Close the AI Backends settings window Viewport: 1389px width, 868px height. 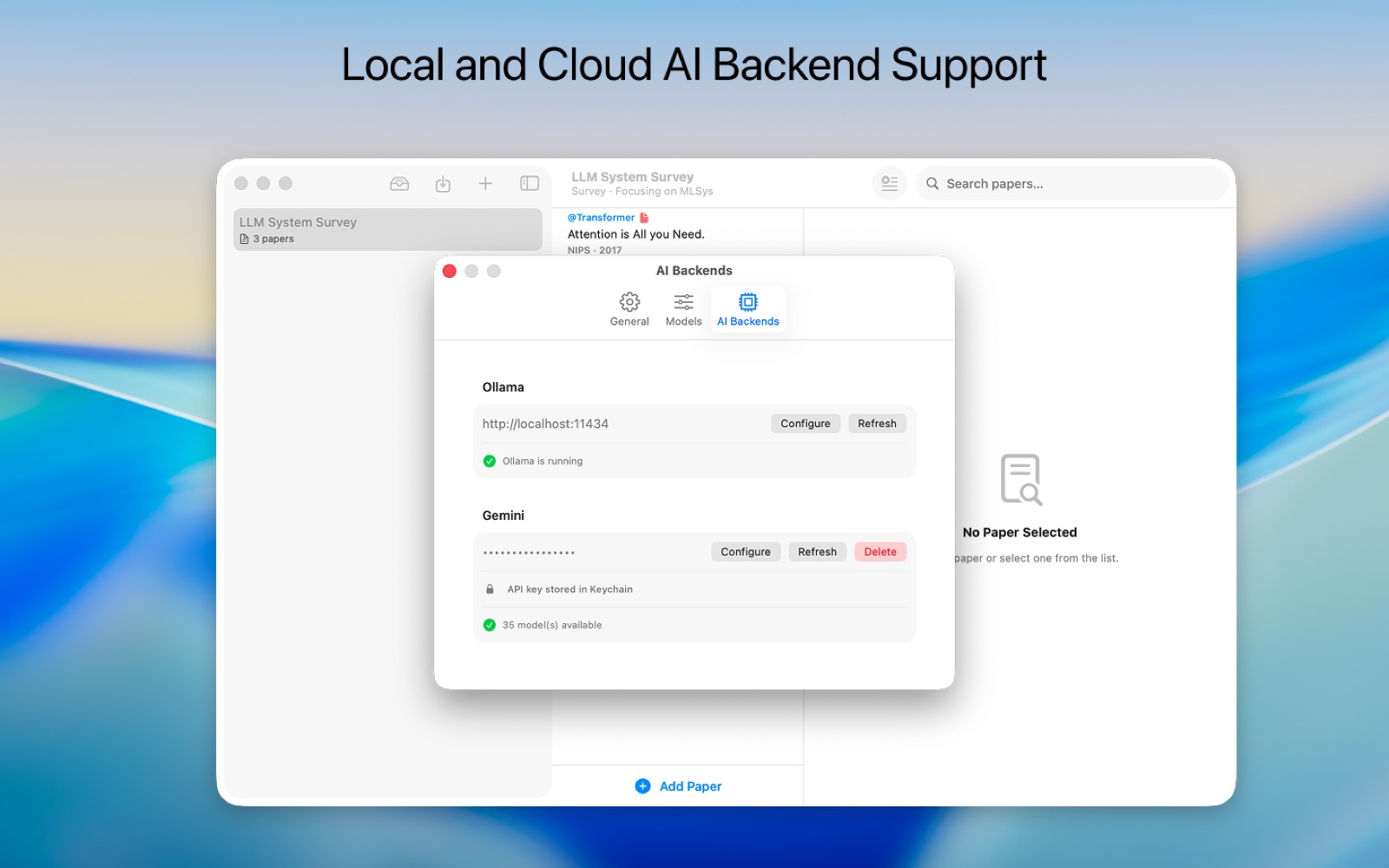[x=450, y=271]
